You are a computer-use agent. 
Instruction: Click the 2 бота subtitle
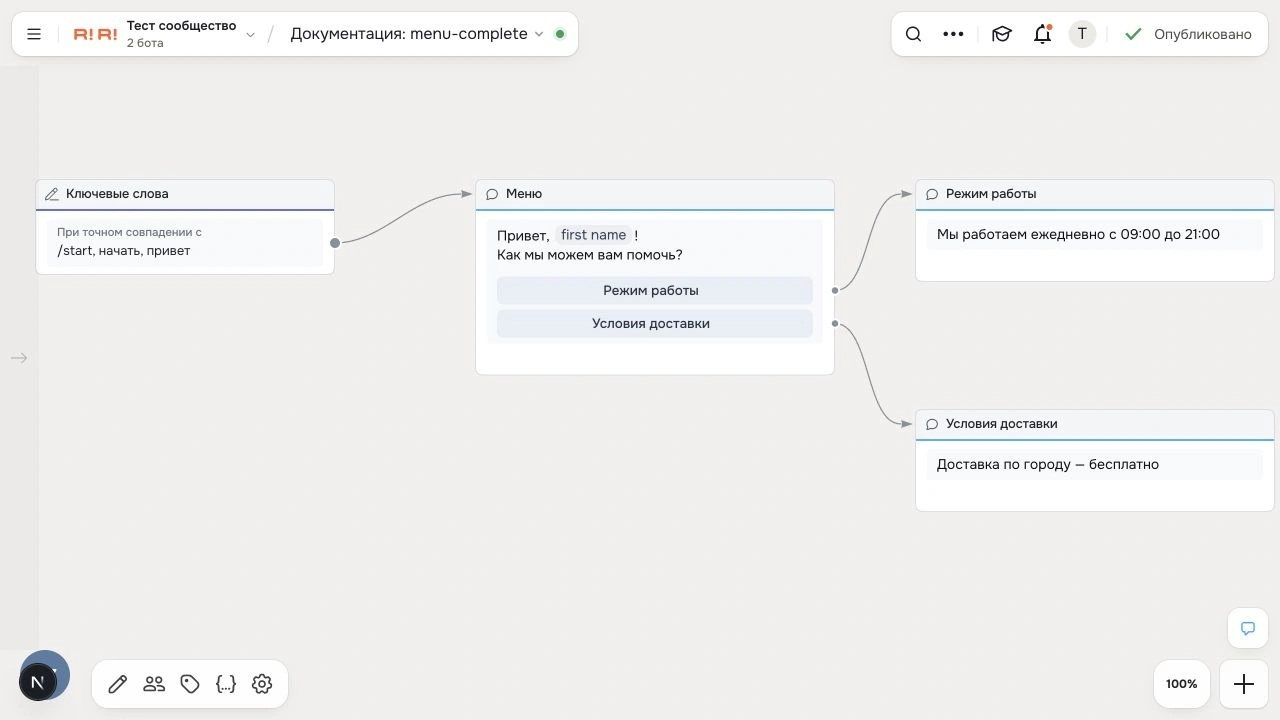click(x=145, y=43)
